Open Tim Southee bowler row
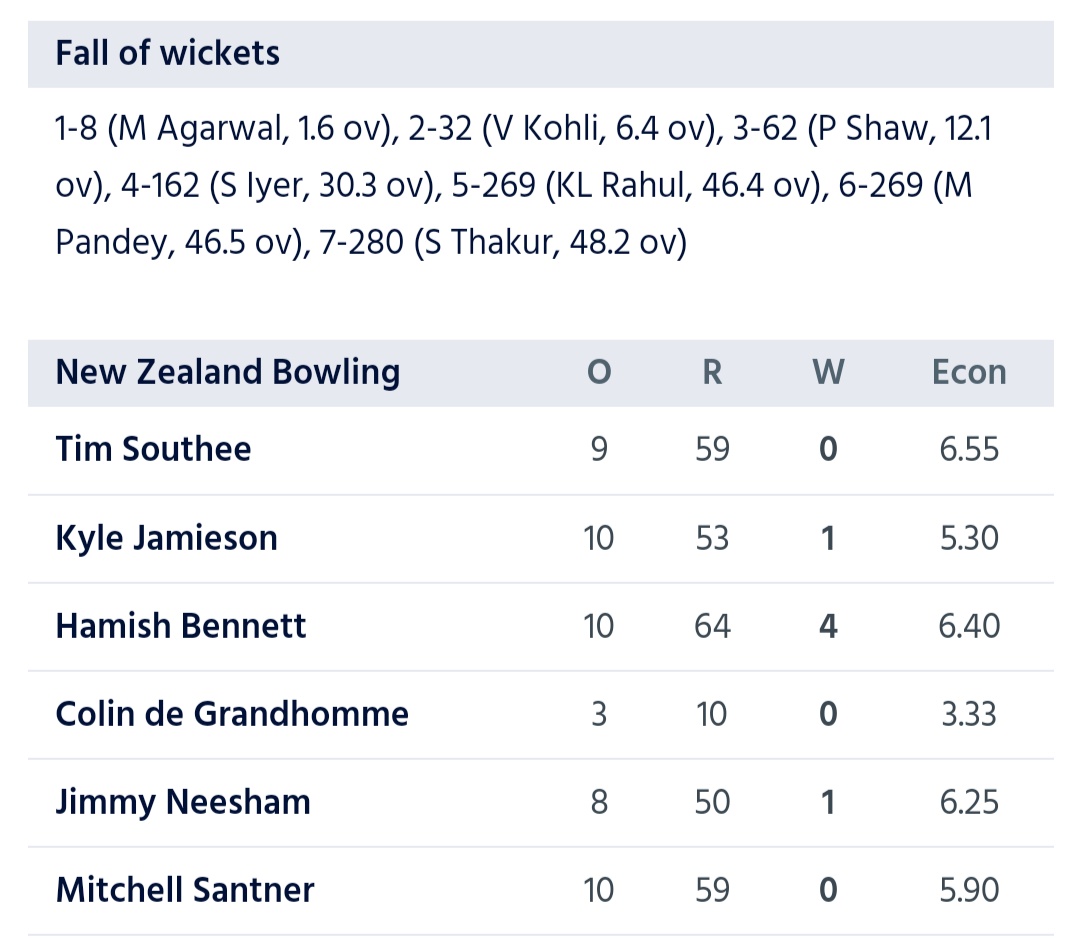 (541, 450)
